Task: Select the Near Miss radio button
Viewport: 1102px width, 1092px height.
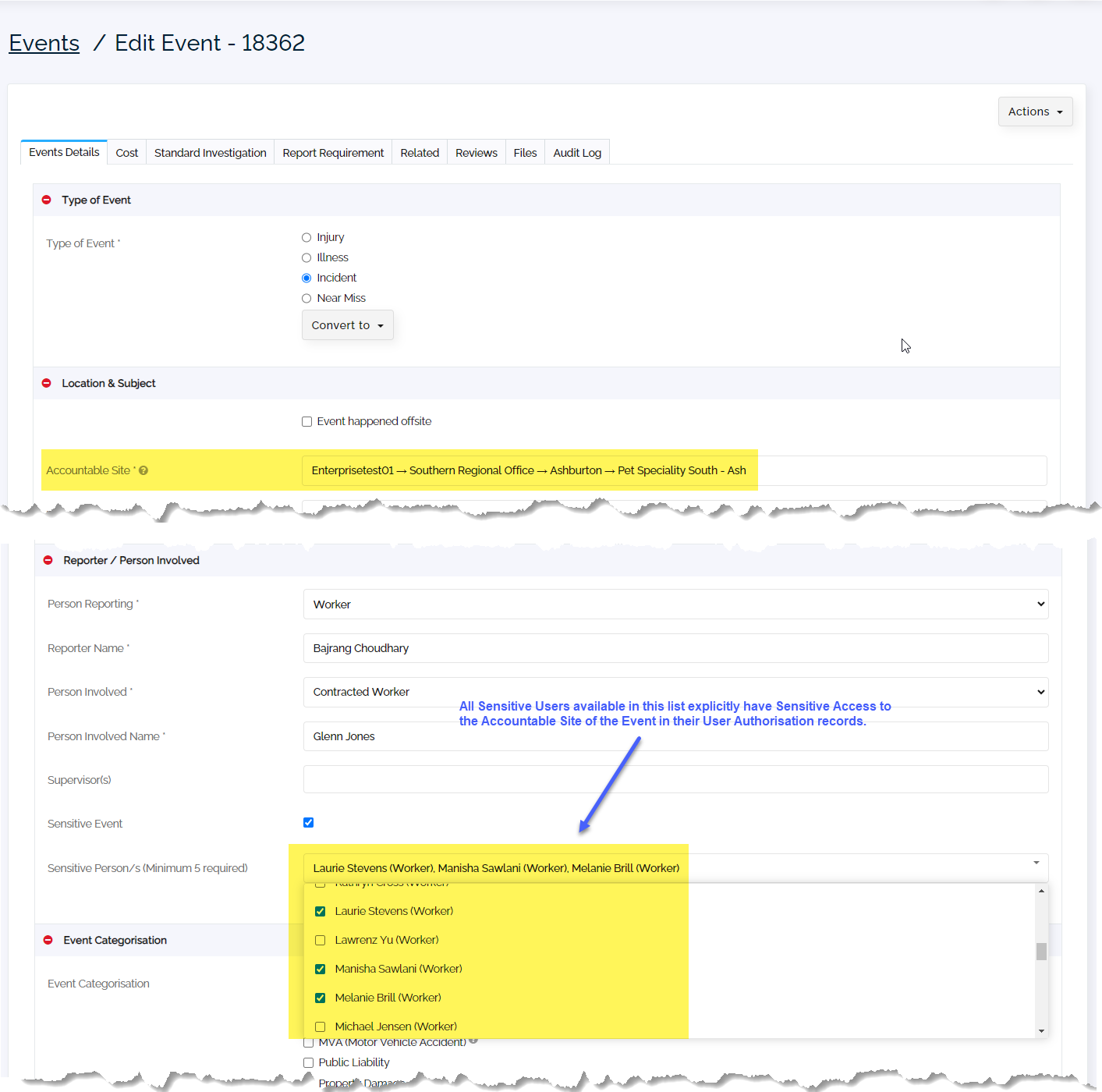Action: coord(307,299)
